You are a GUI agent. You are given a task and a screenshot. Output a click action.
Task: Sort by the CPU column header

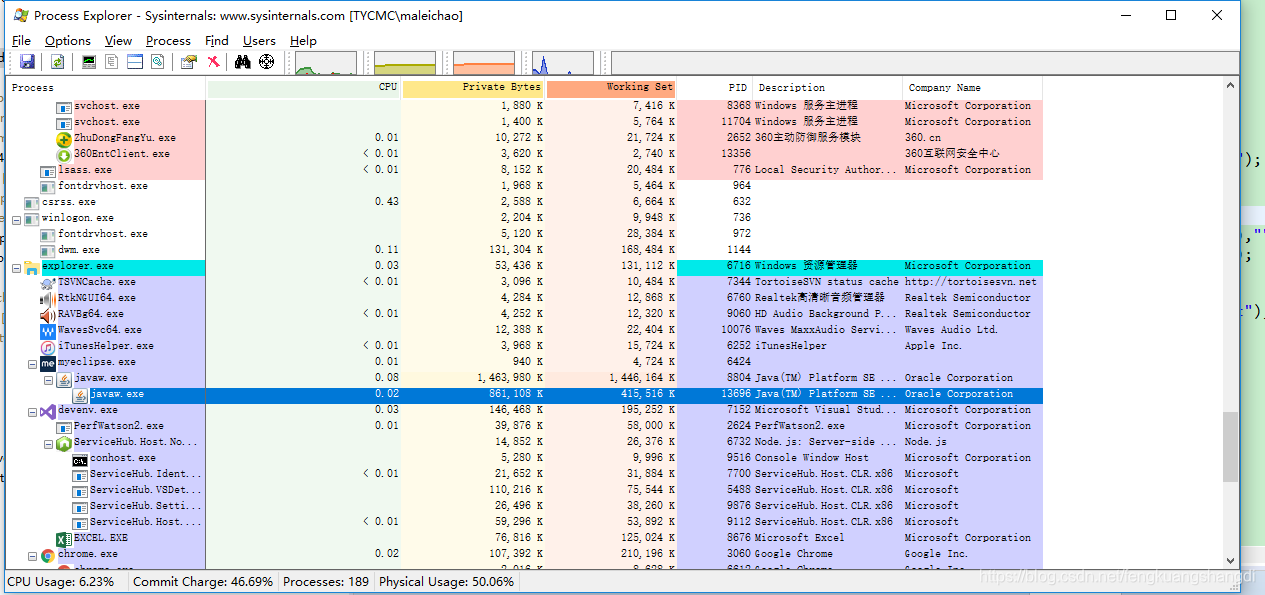point(304,88)
